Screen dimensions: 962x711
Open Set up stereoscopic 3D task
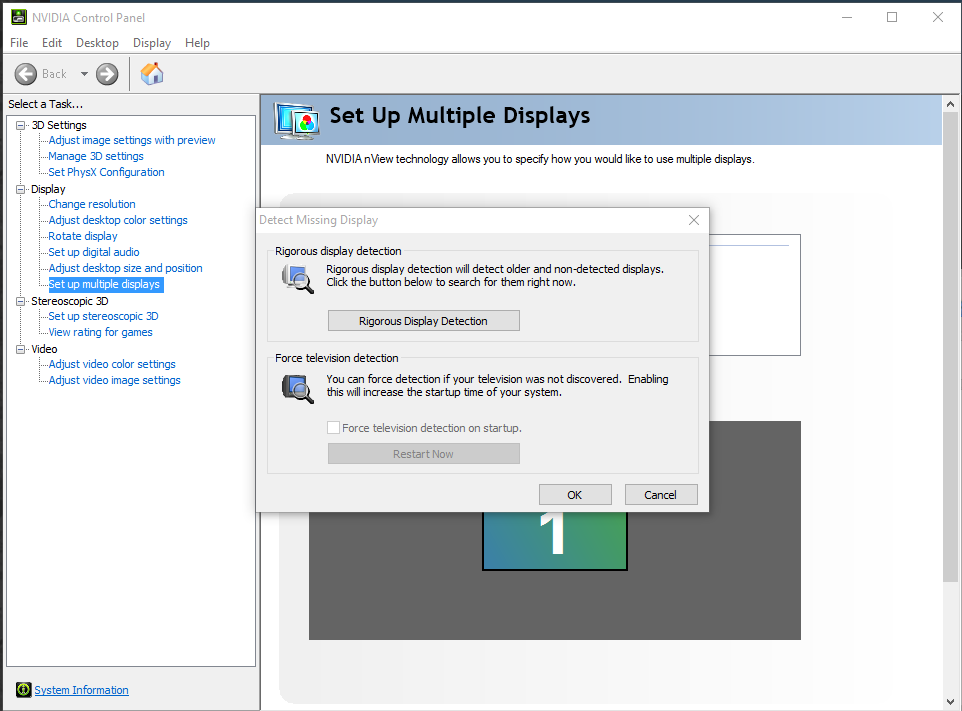(103, 316)
